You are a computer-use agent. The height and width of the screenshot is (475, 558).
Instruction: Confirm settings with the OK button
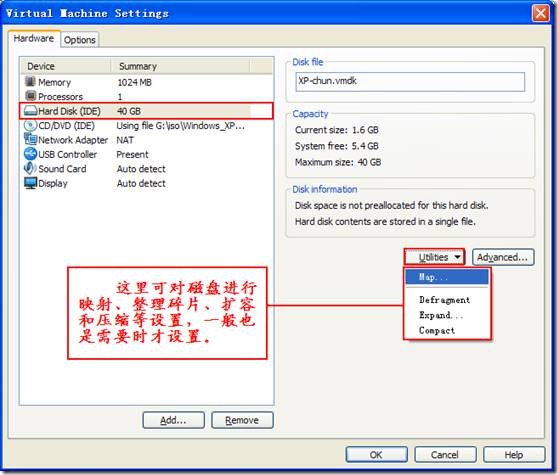(x=377, y=455)
